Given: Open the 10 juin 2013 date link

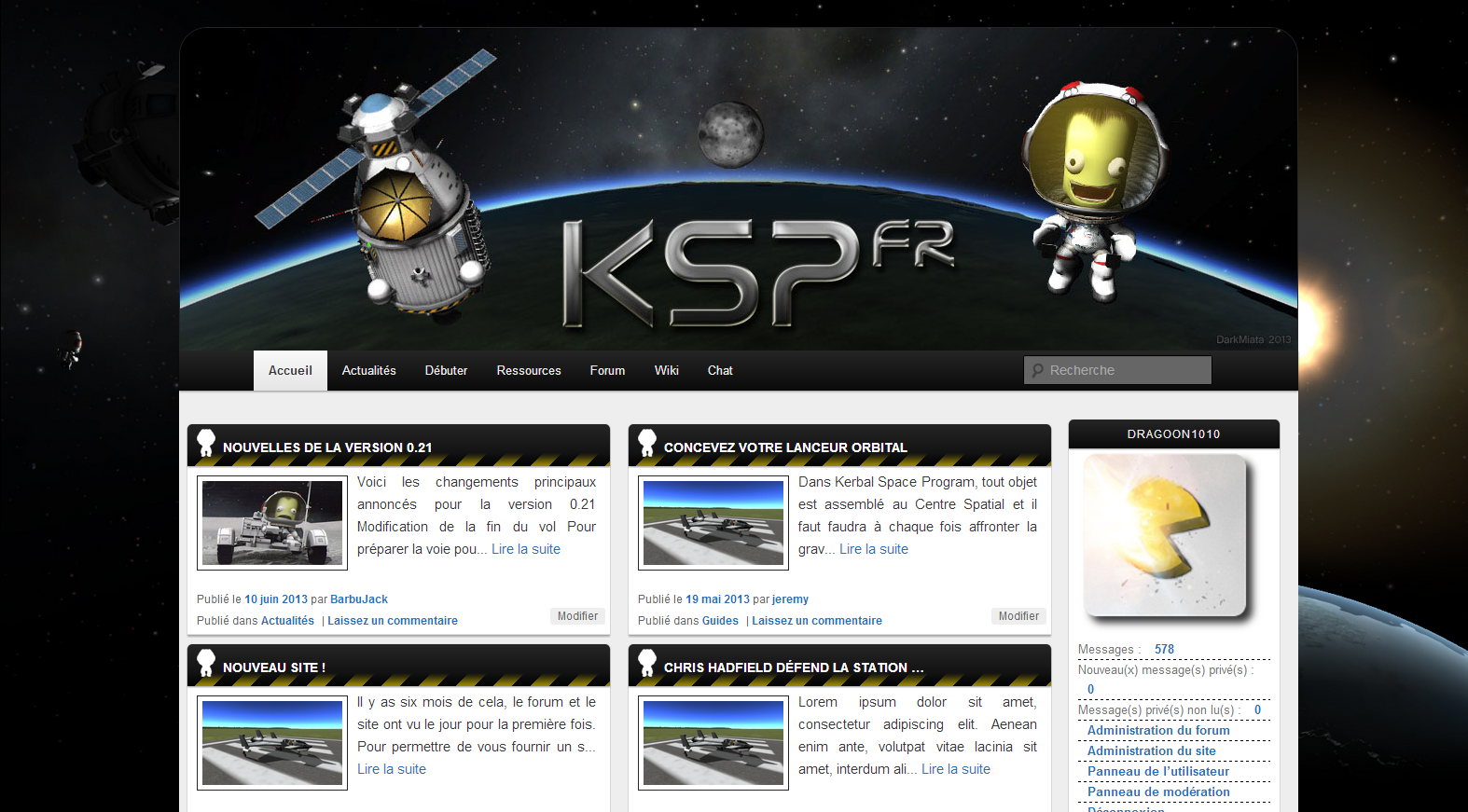Looking at the screenshot, I should pyautogui.click(x=276, y=599).
